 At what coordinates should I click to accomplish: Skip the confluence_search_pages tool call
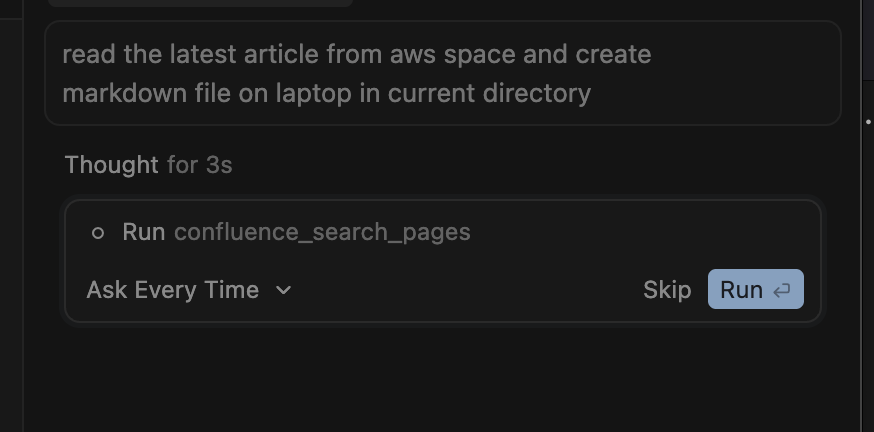tap(667, 290)
